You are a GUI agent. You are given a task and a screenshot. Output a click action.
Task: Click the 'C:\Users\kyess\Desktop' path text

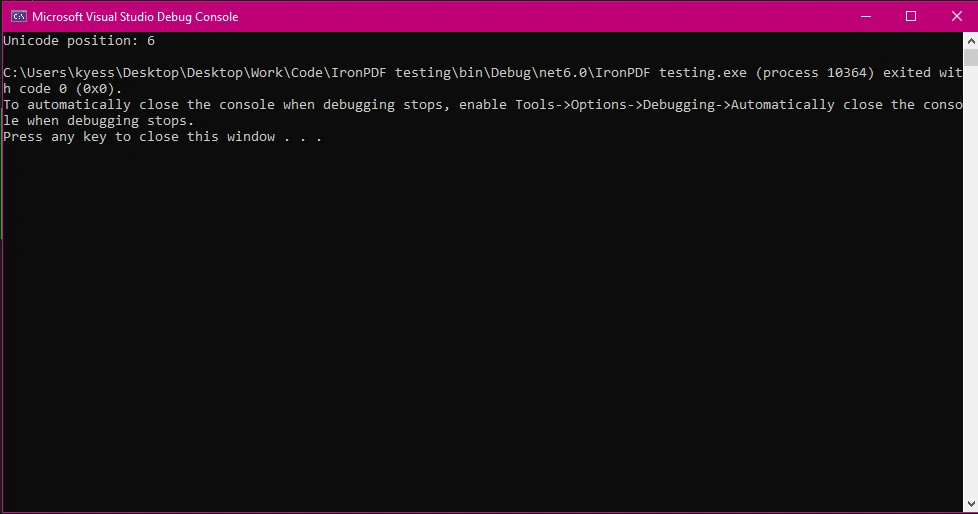90,73
